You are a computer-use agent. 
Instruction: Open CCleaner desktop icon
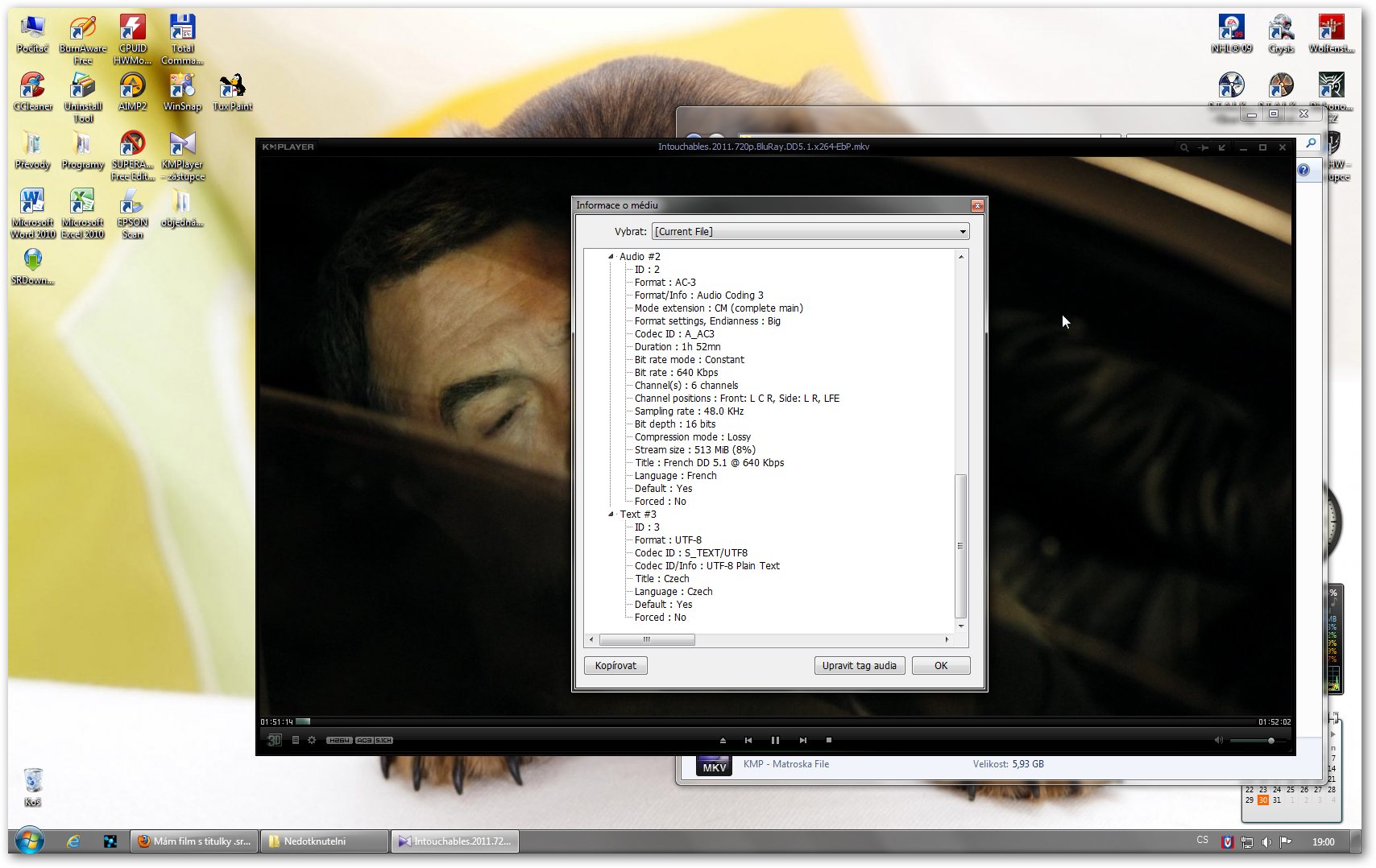tap(33, 92)
